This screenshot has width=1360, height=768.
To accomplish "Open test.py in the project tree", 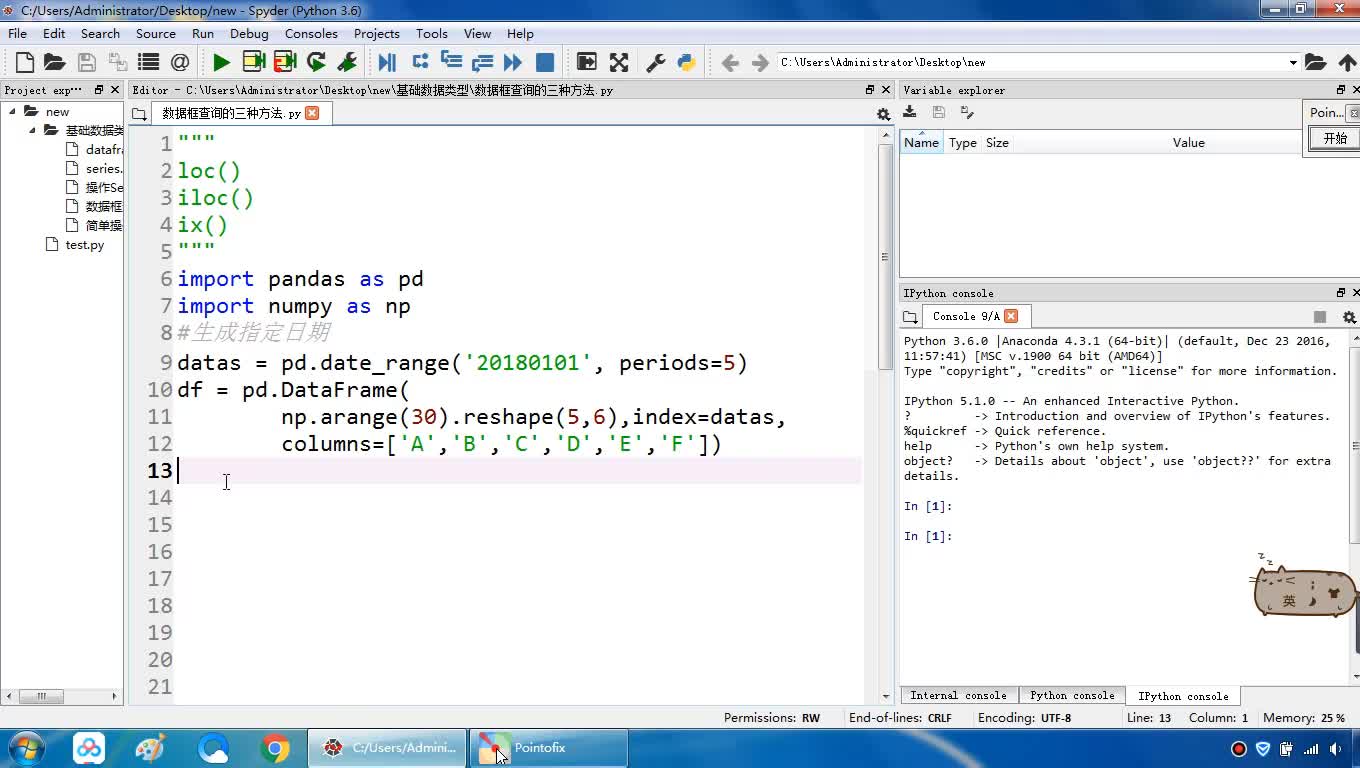I will [84, 245].
